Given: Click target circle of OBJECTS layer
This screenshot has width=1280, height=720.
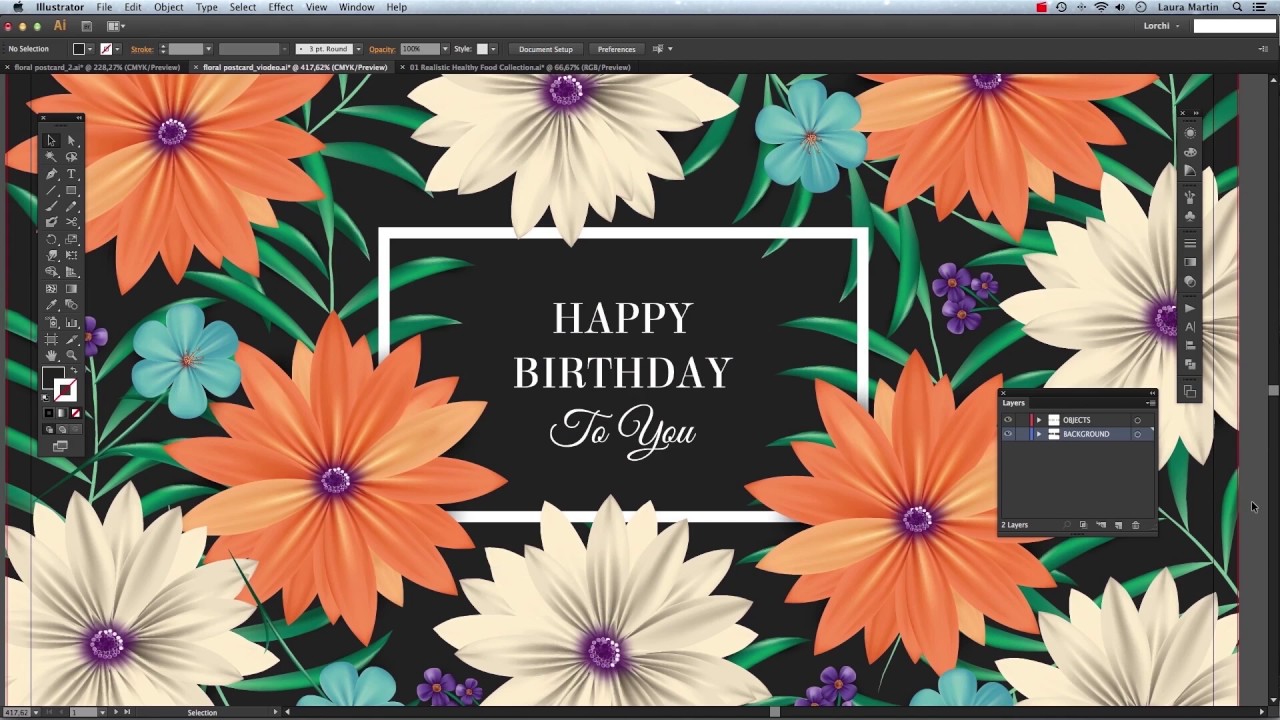Looking at the screenshot, I should 1138,420.
